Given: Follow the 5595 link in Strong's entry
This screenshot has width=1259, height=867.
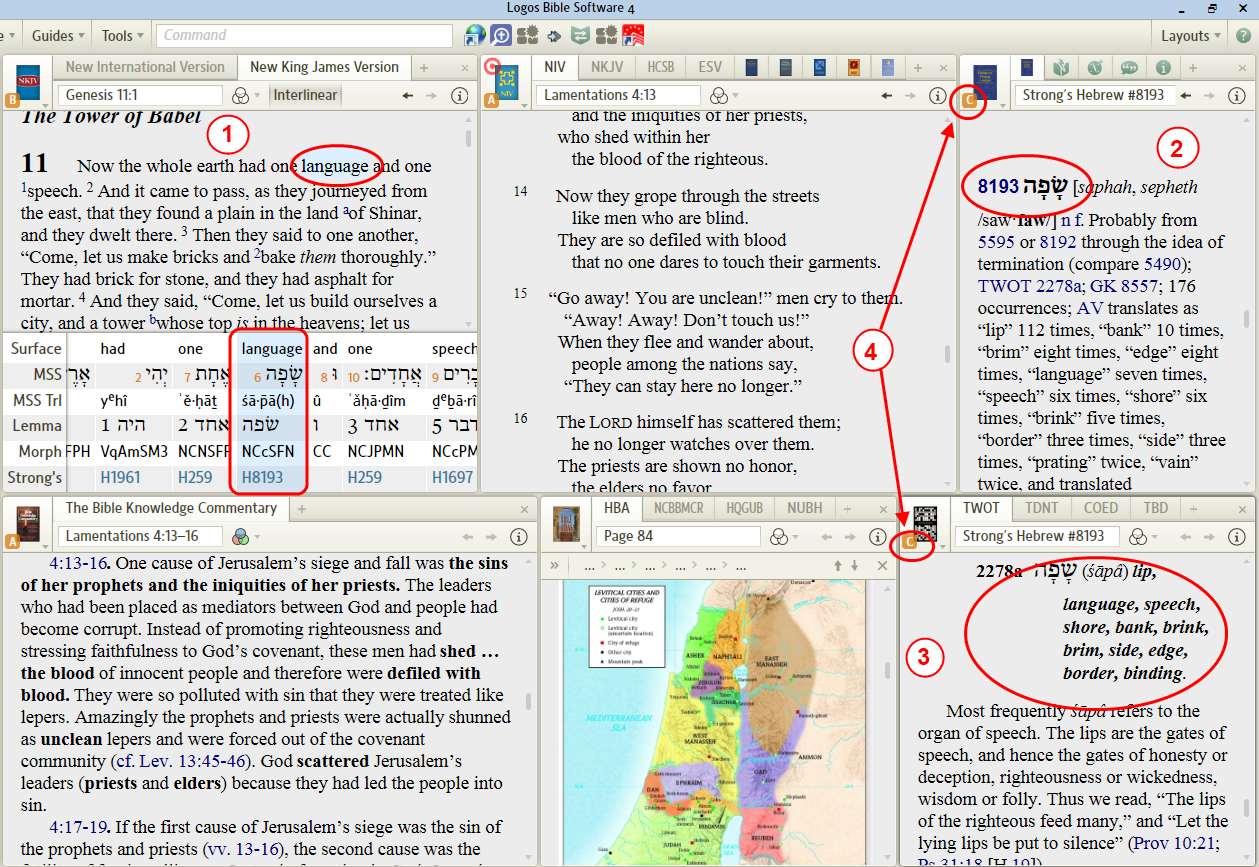Looking at the screenshot, I should coord(995,242).
